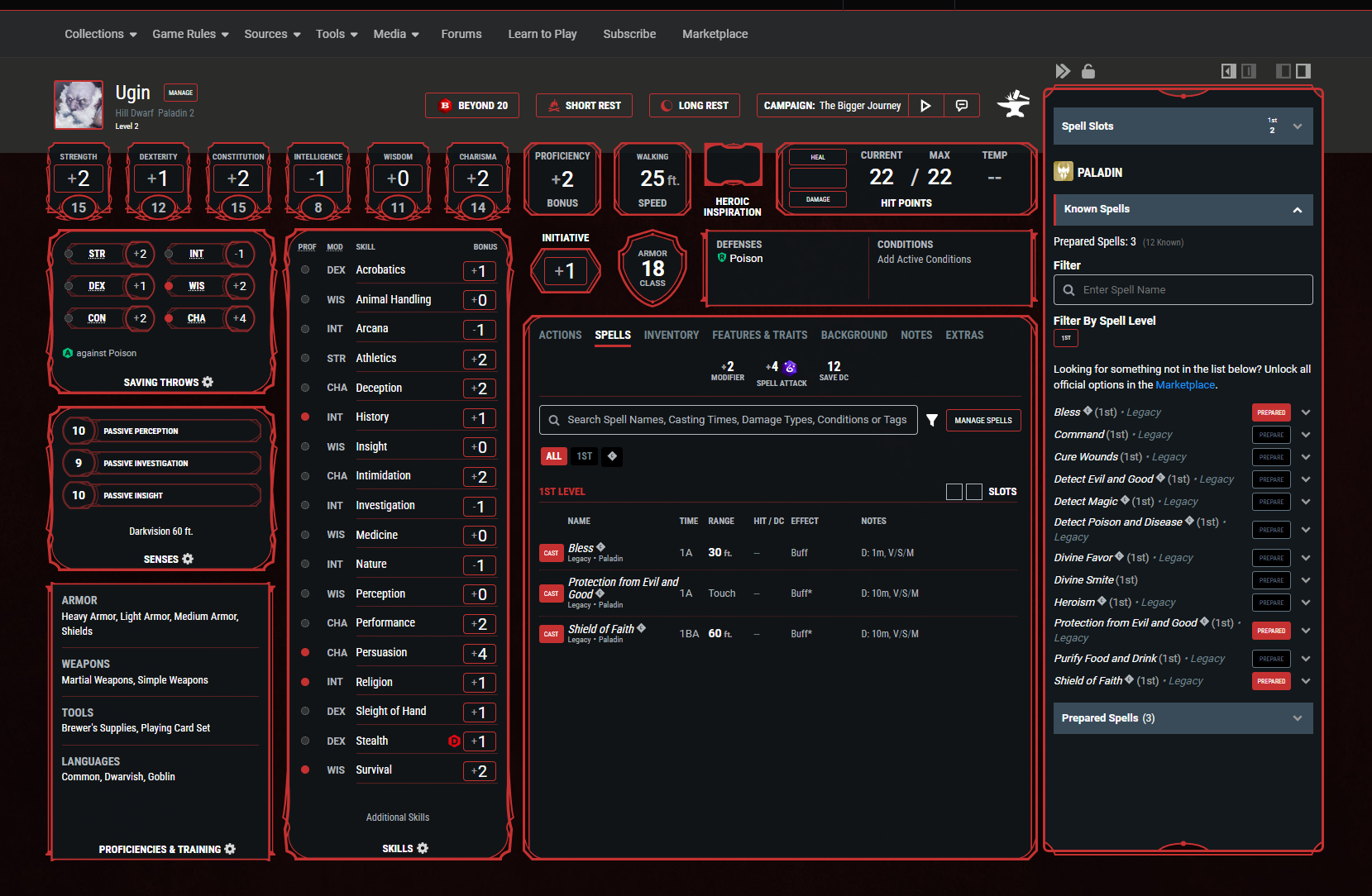Viewport: 1372px width, 896px height.
Task: Open the Proficiencies & Training gear icon
Action: coord(230,849)
